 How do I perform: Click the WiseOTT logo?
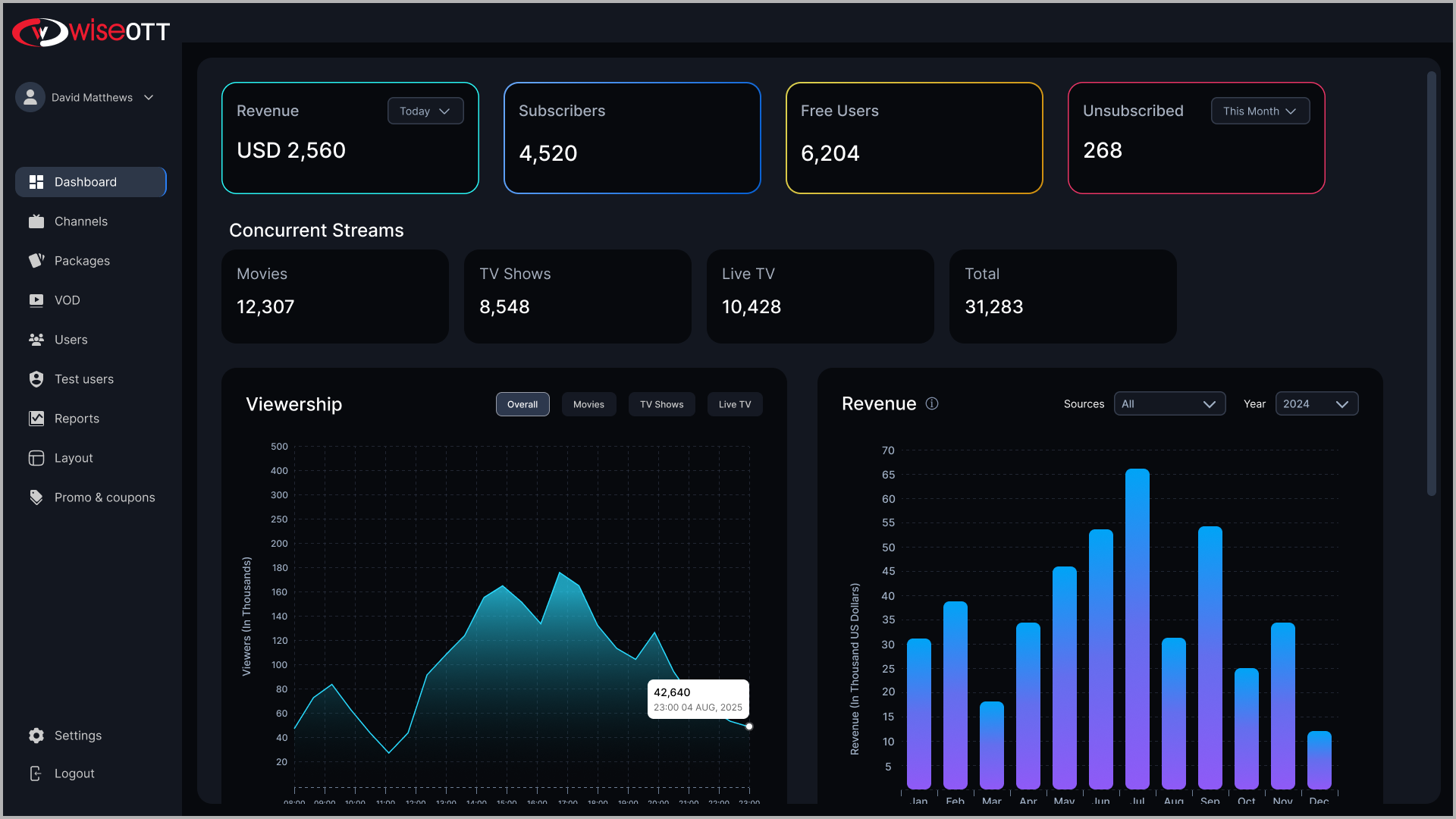tap(91, 32)
